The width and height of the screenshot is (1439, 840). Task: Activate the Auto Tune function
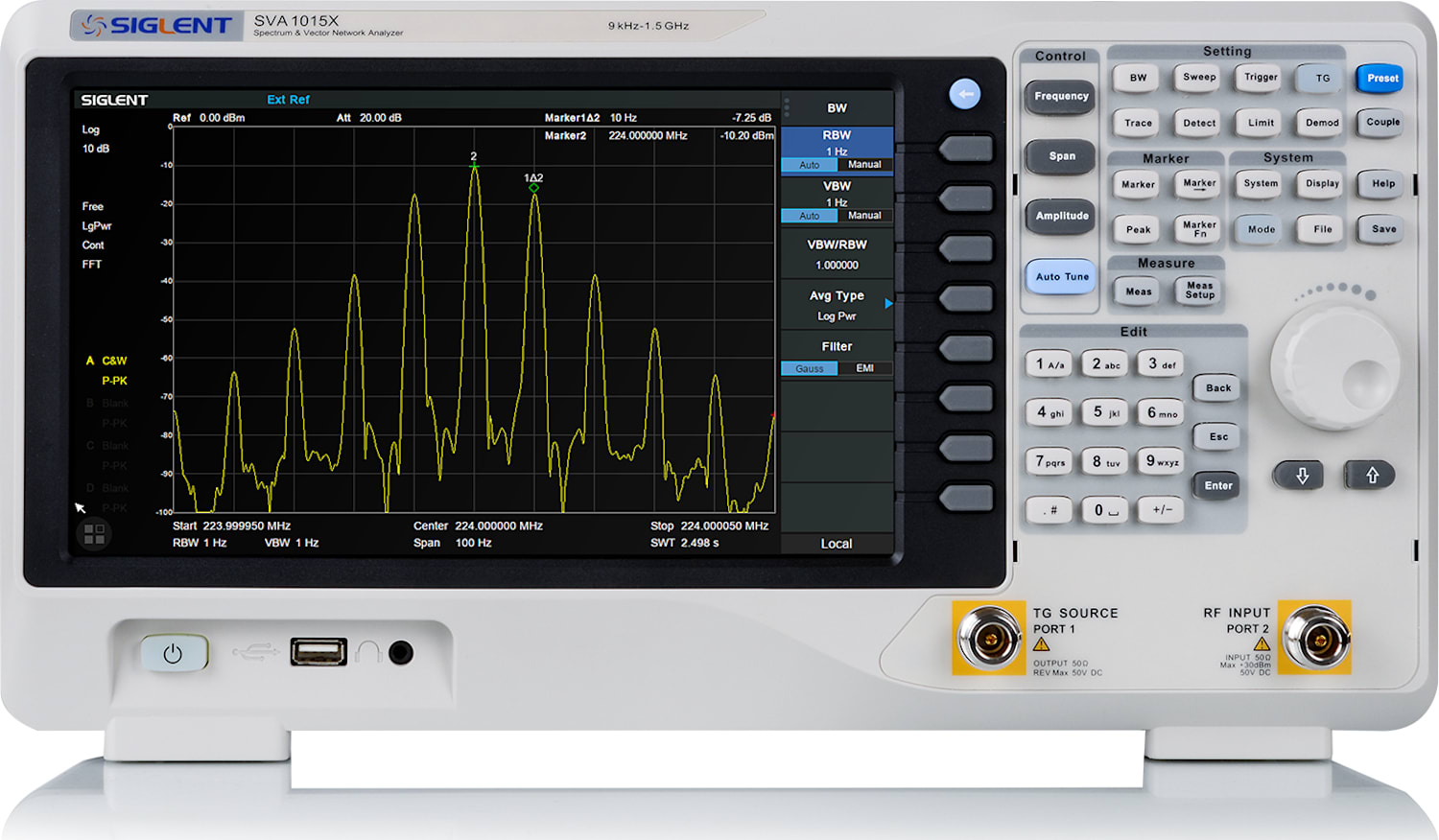(x=1059, y=276)
